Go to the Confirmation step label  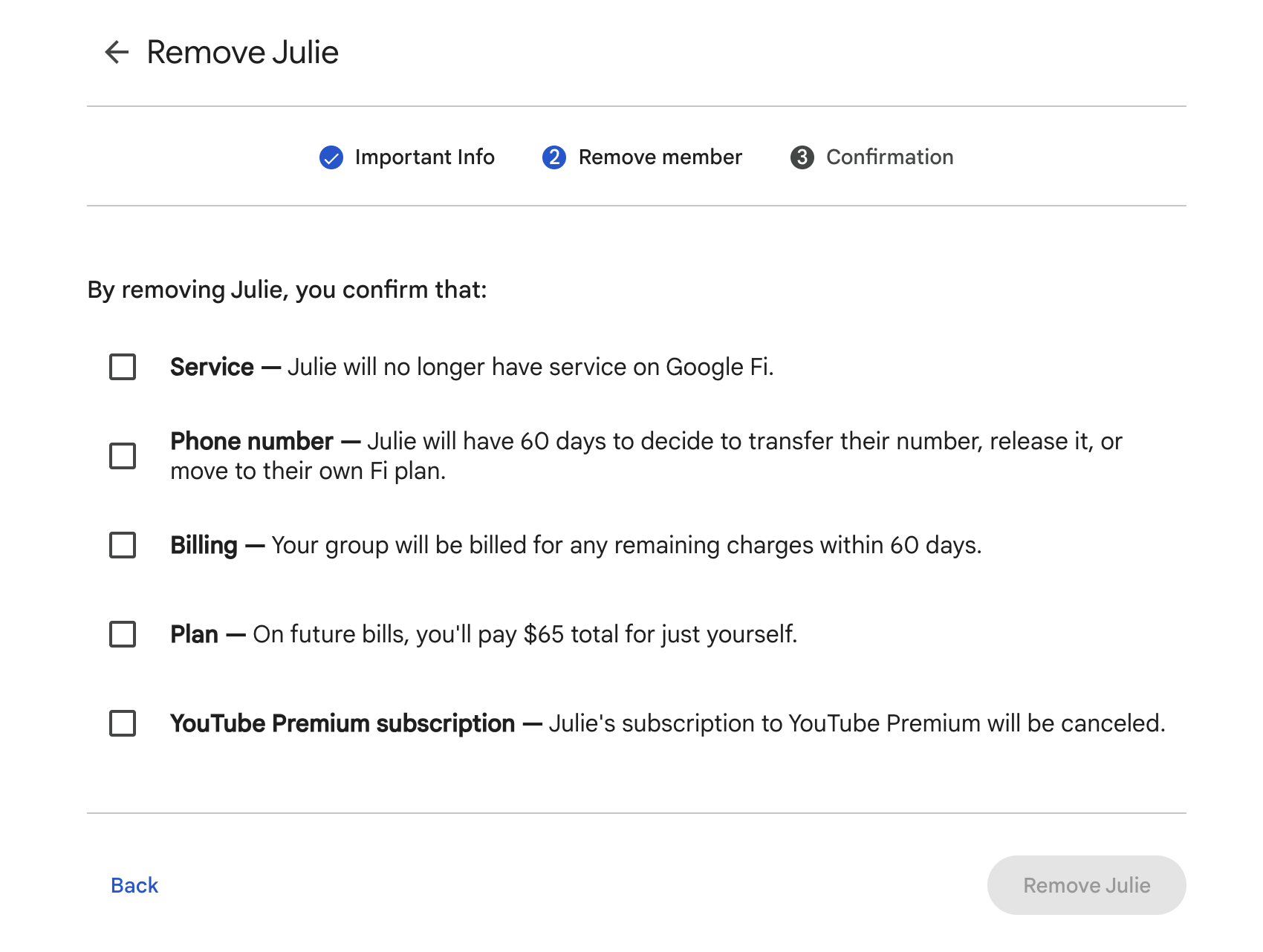[889, 157]
